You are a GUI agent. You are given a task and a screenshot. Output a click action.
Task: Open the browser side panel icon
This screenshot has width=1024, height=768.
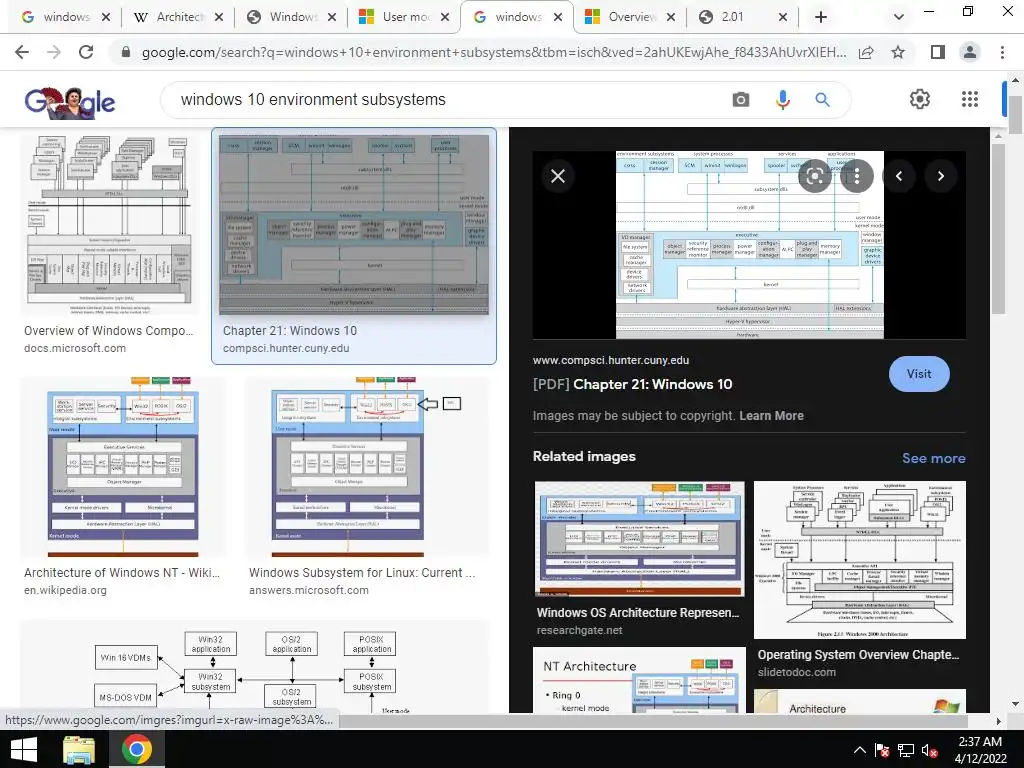coord(938,52)
